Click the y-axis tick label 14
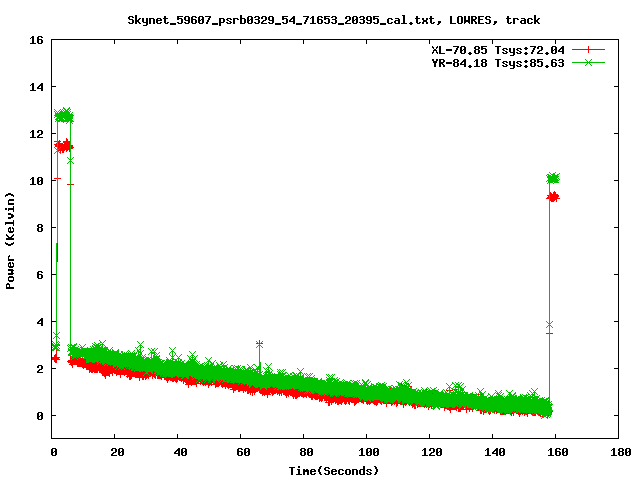Image resolution: width=640 pixels, height=480 pixels. [36, 87]
